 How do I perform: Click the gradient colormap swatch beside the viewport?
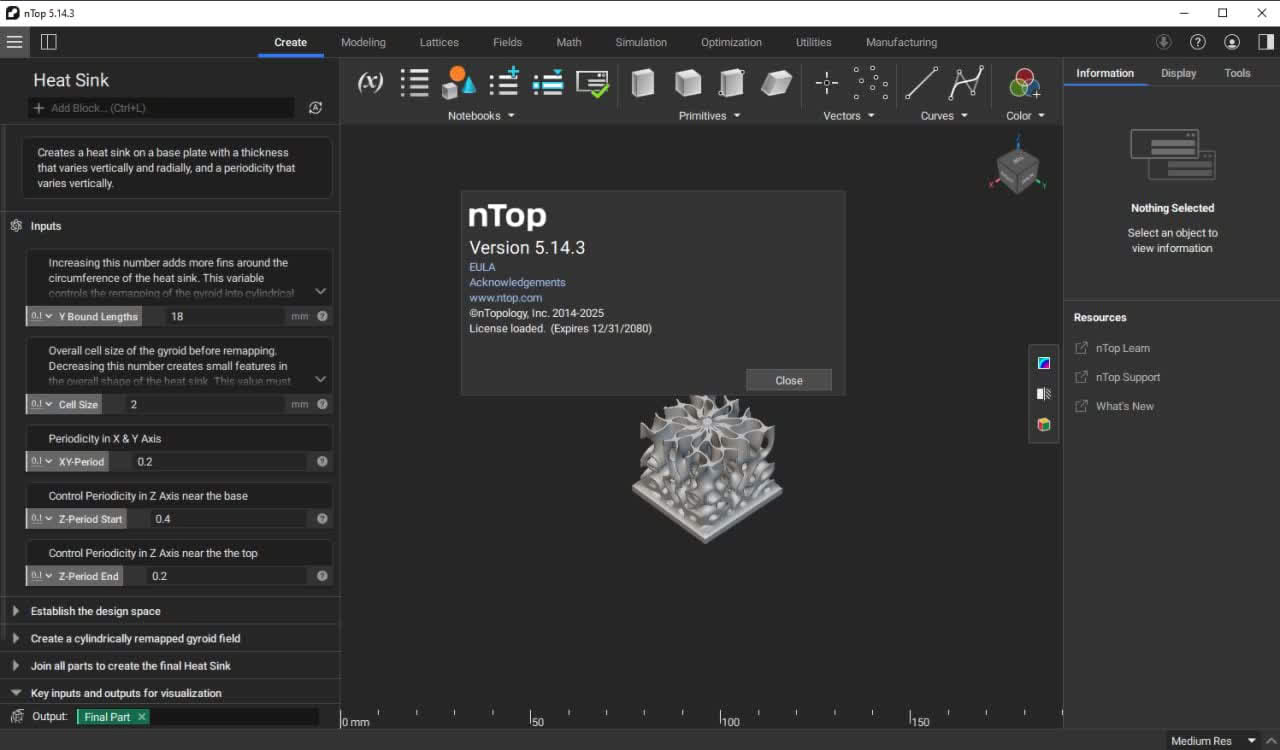(1043, 362)
